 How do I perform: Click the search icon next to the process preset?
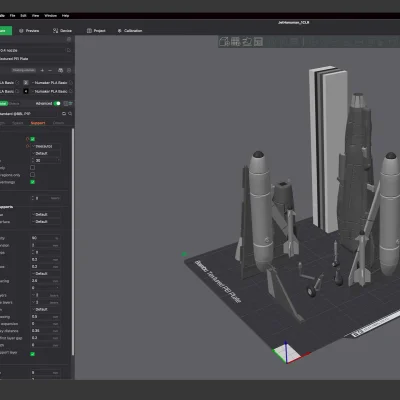tap(70, 114)
